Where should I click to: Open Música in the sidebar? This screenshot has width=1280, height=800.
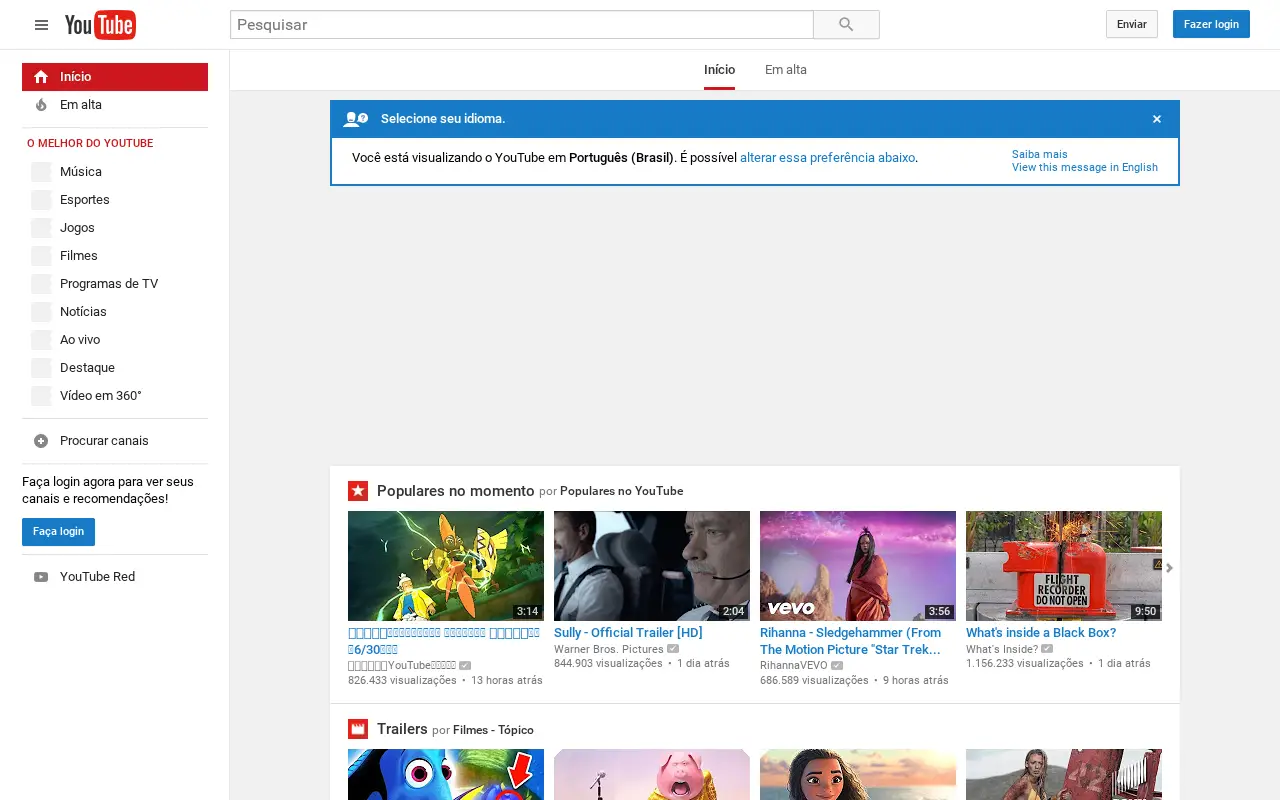pyautogui.click(x=115, y=172)
